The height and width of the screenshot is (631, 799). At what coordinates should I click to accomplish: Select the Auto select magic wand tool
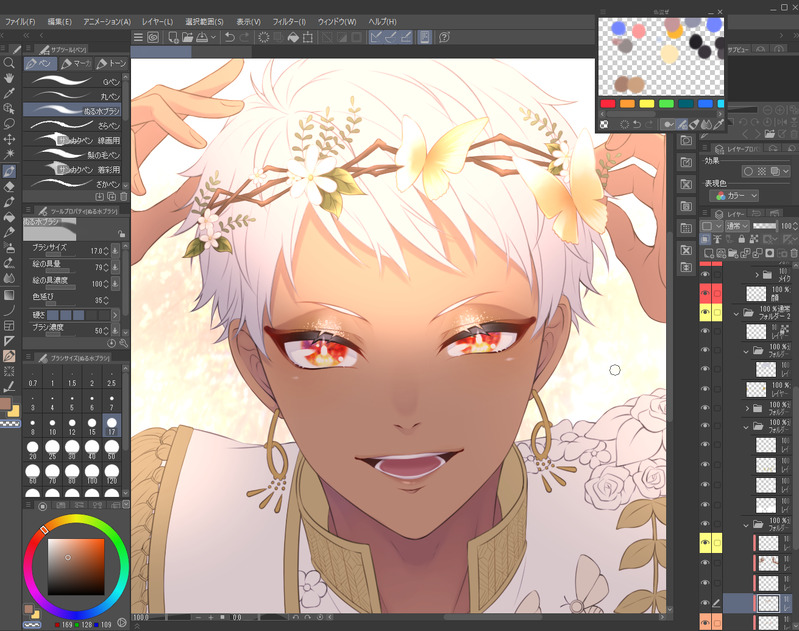point(9,154)
